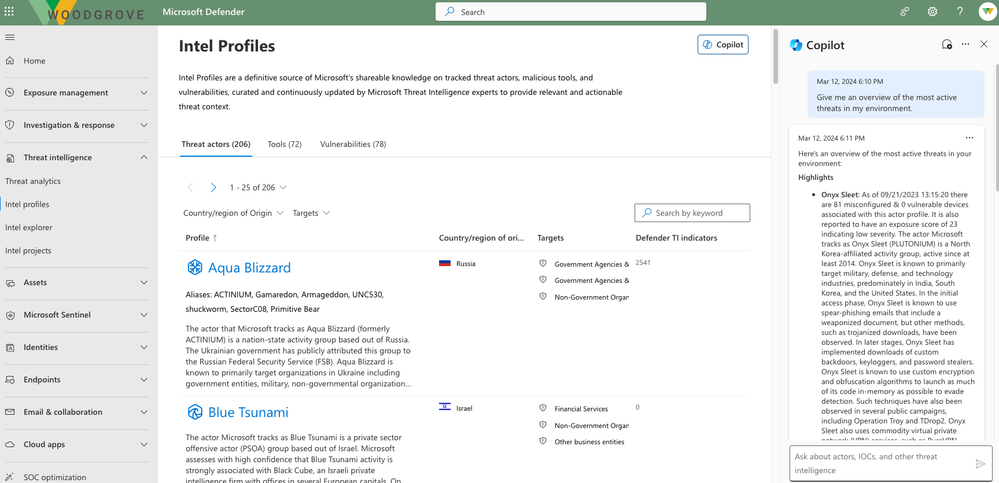Image resolution: width=999 pixels, height=483 pixels.
Task: Click the main page vertical scrollbar
Action: [x=775, y=55]
